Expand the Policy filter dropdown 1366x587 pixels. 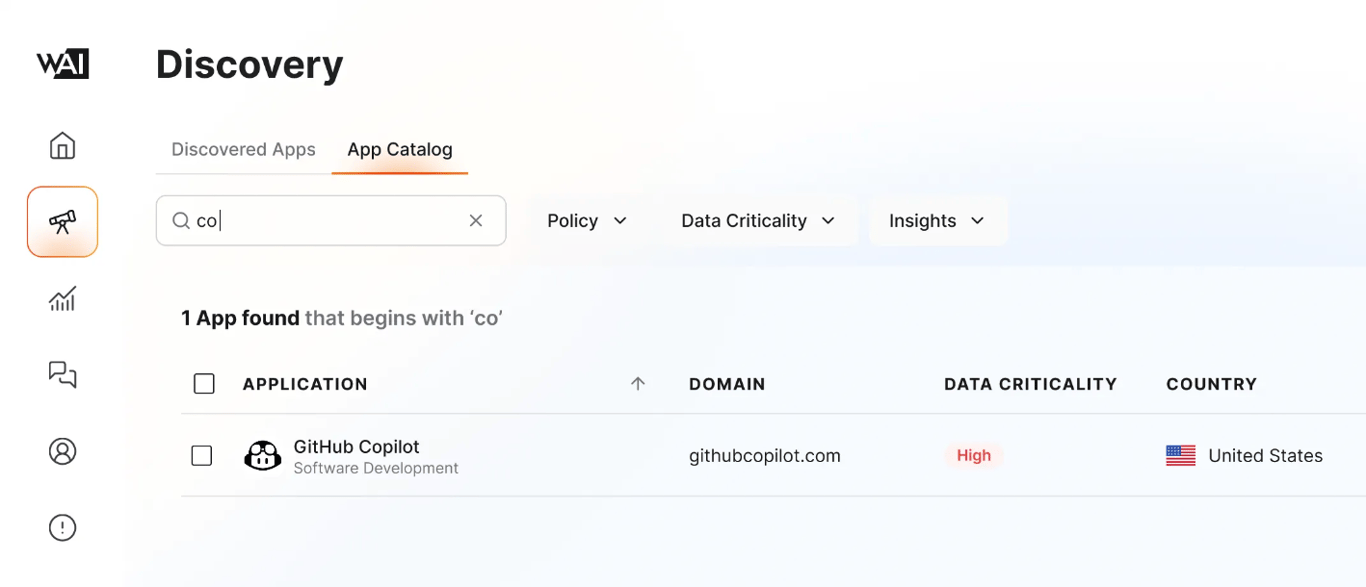[587, 221]
